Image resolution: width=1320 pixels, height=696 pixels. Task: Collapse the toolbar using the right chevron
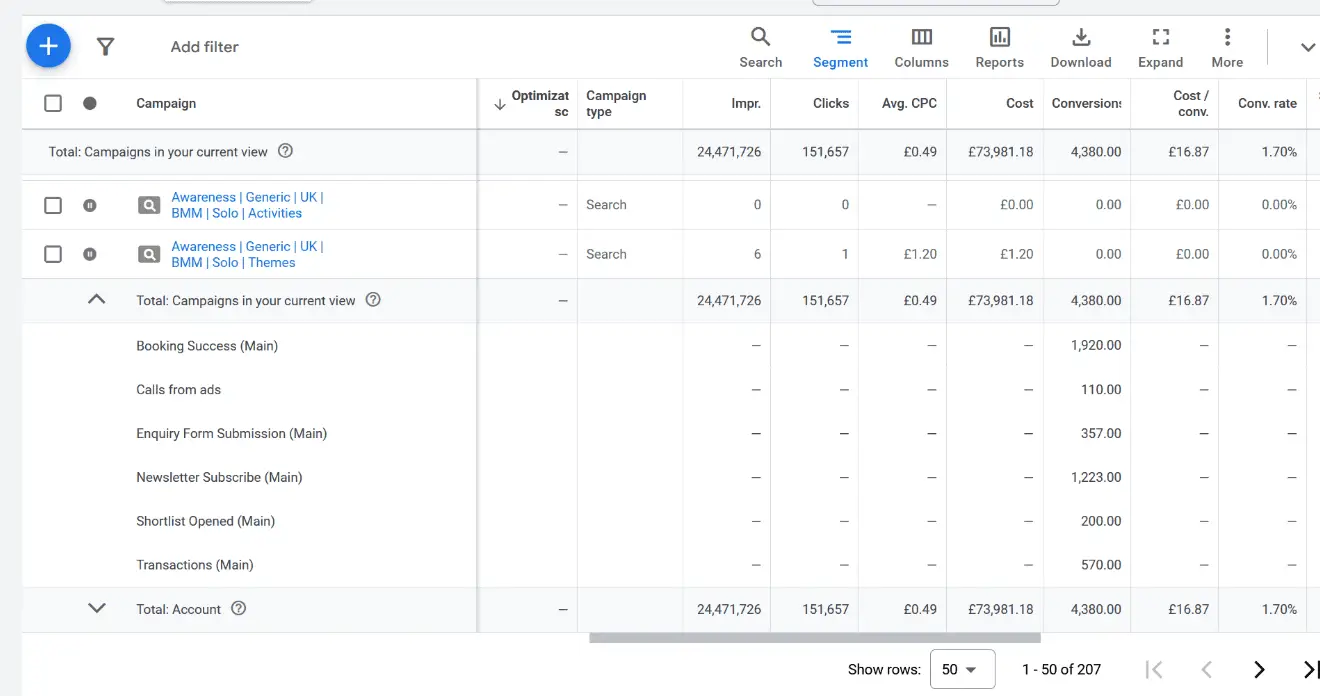pos(1308,46)
